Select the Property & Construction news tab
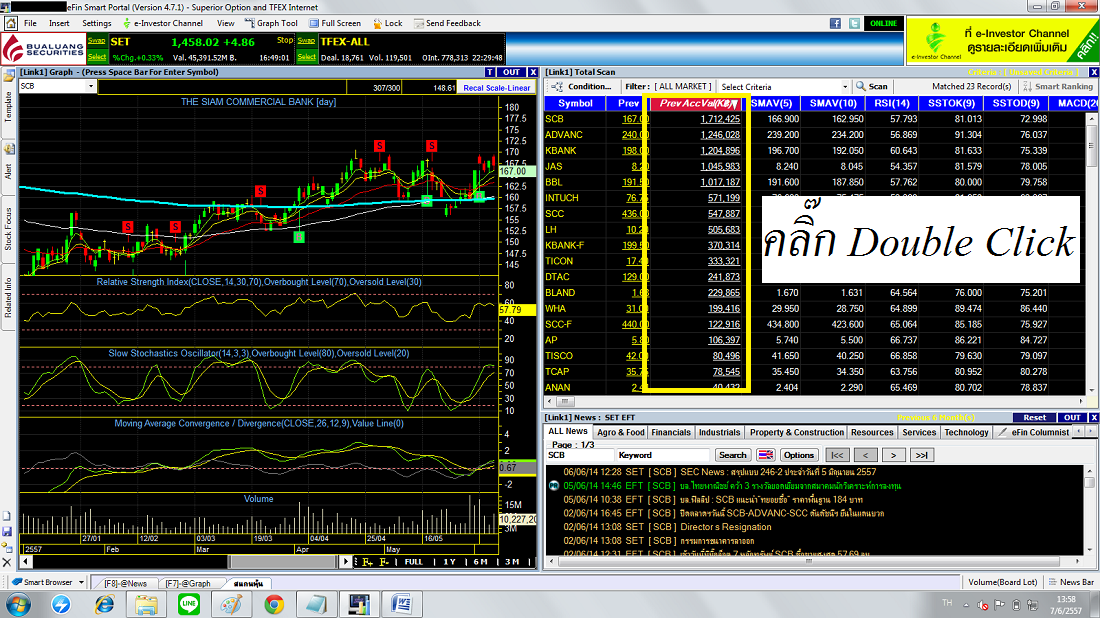 pyautogui.click(x=796, y=433)
